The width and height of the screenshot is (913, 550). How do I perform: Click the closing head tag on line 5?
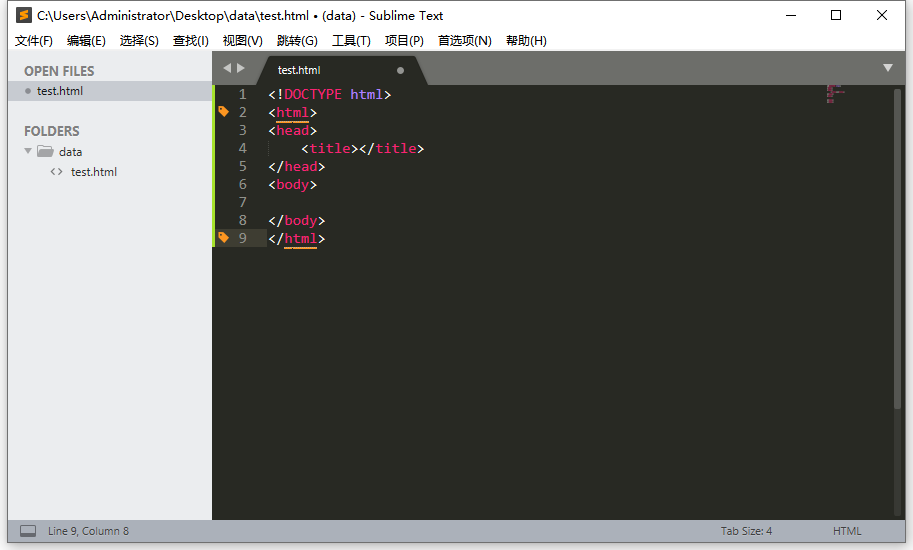coord(296,166)
